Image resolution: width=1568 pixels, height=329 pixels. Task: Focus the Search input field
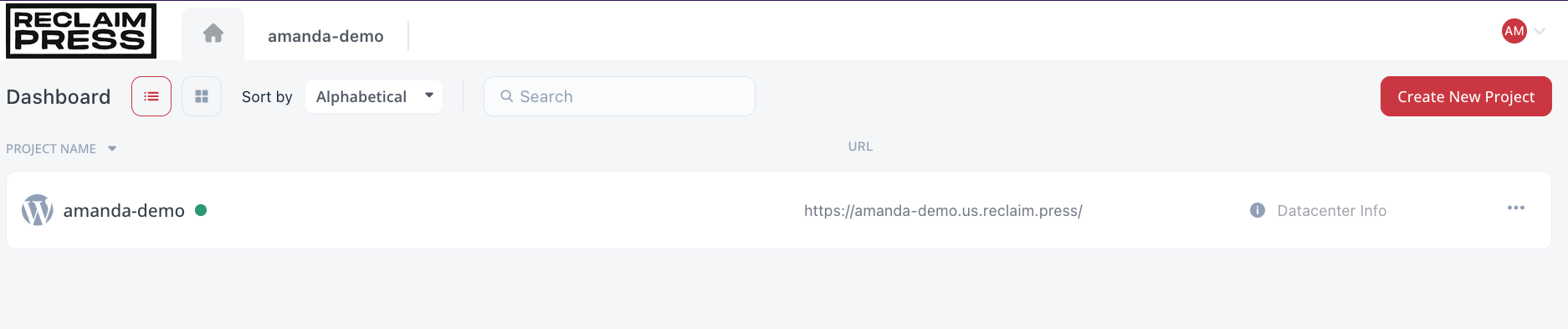(x=619, y=96)
